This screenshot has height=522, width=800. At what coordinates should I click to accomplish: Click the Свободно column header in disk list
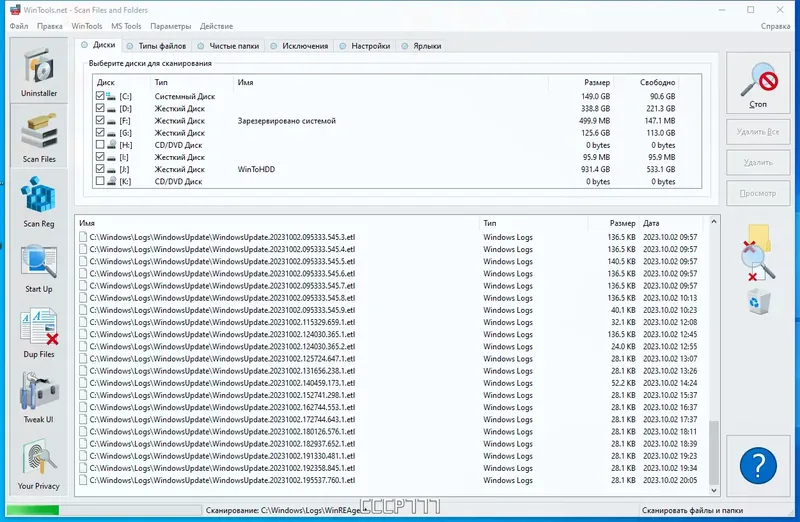pos(646,82)
